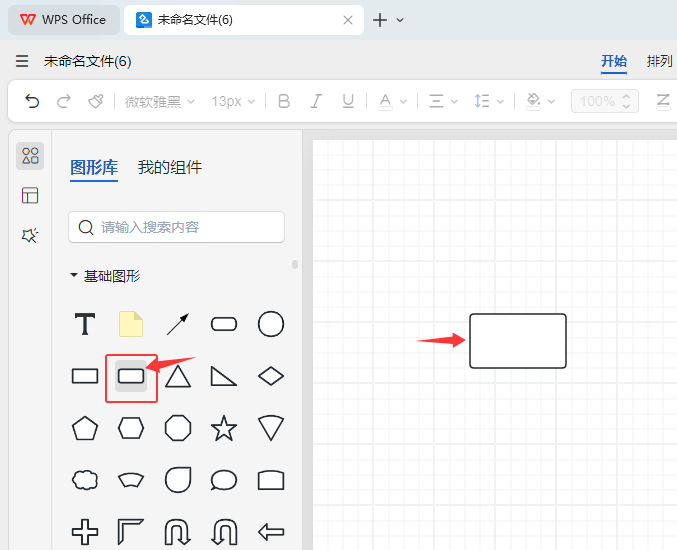Click the fill bucket color button
677x550 pixels.
click(534, 101)
